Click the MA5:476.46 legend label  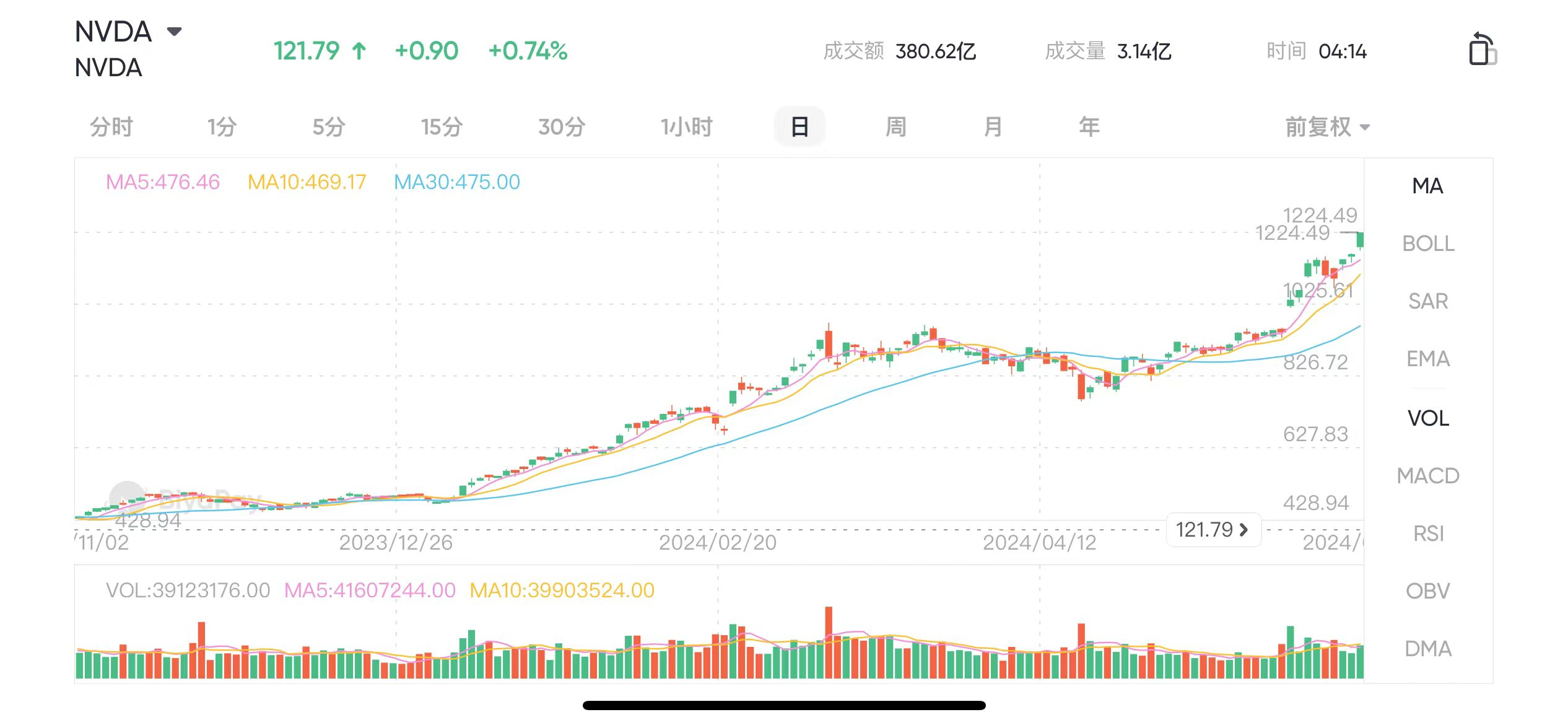(x=163, y=182)
